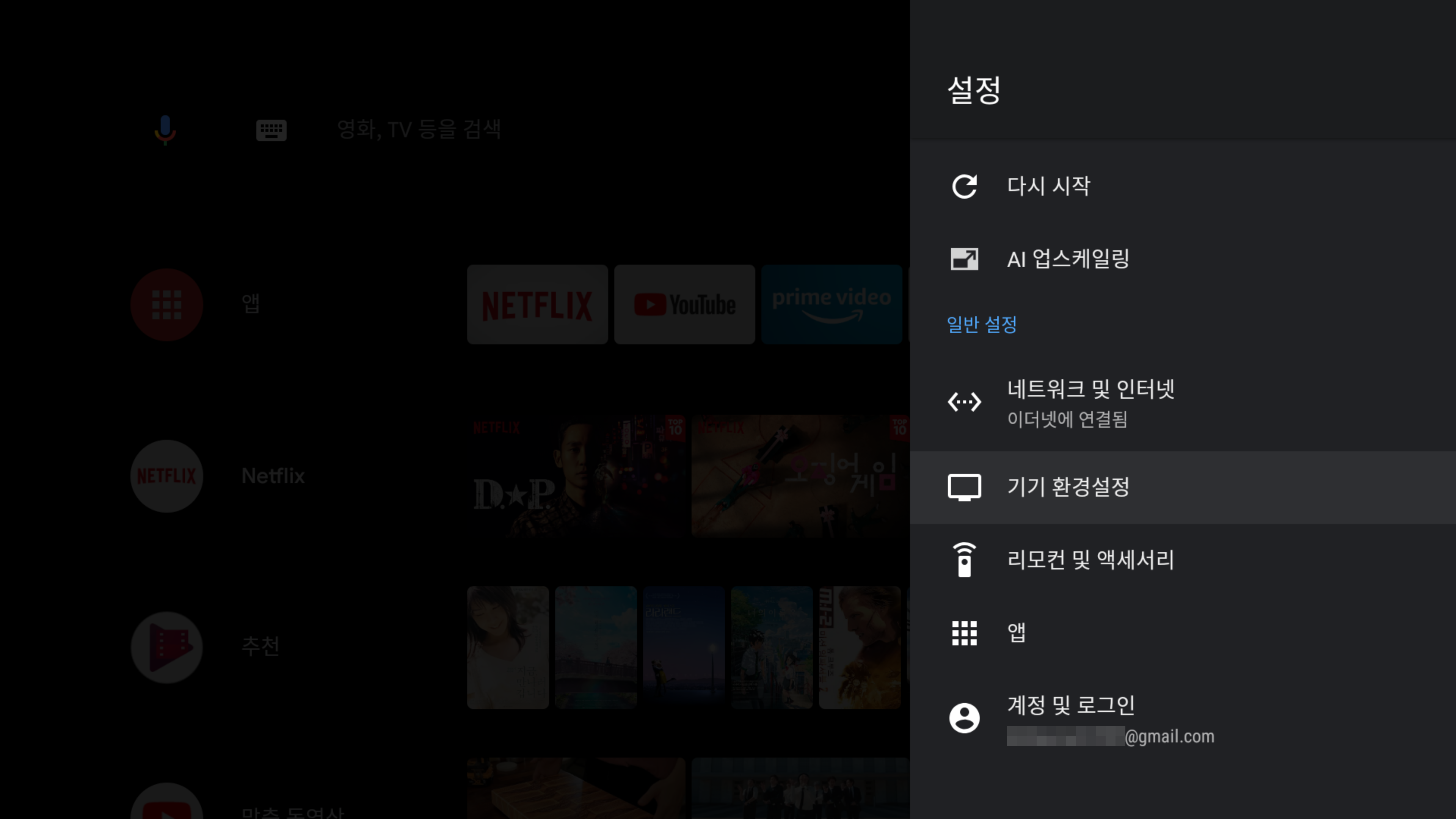Click the network arrows icon
This screenshot has height=819, width=1456.
964,402
